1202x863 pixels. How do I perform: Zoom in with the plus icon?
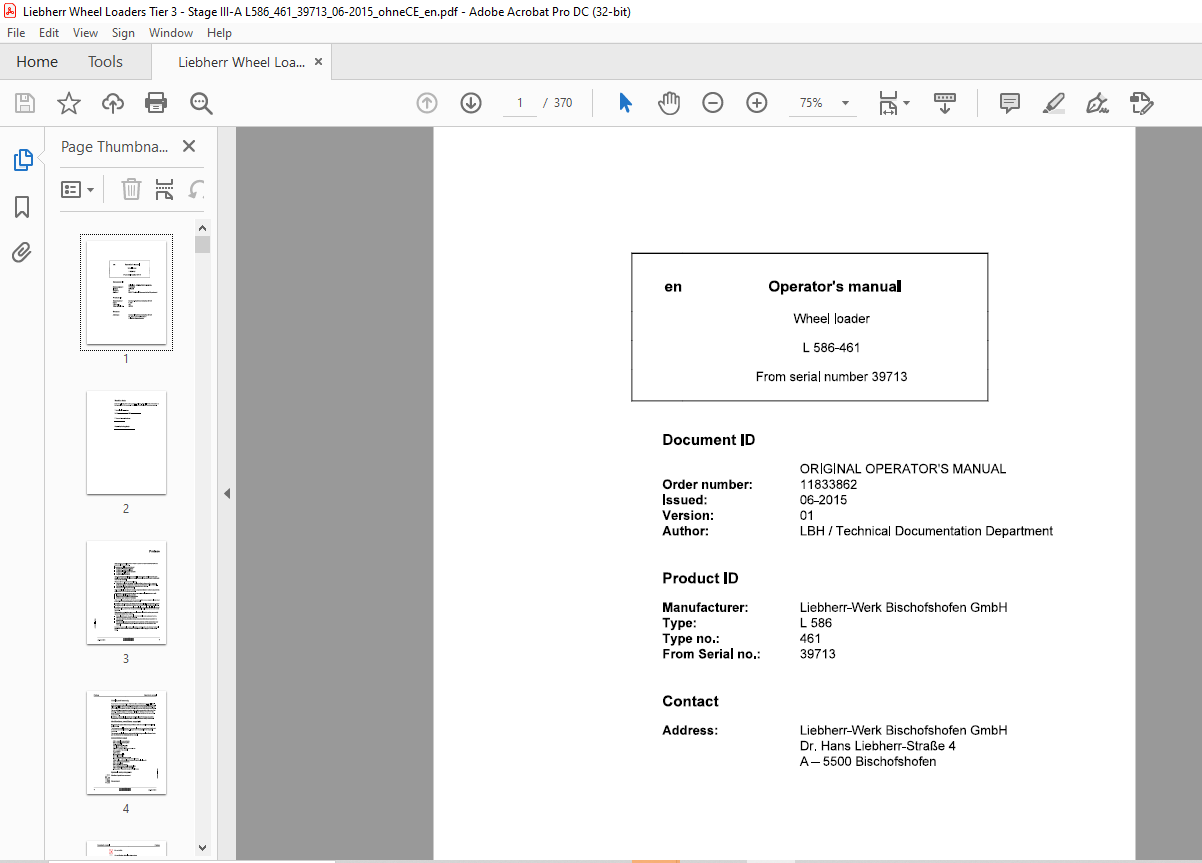pos(757,103)
